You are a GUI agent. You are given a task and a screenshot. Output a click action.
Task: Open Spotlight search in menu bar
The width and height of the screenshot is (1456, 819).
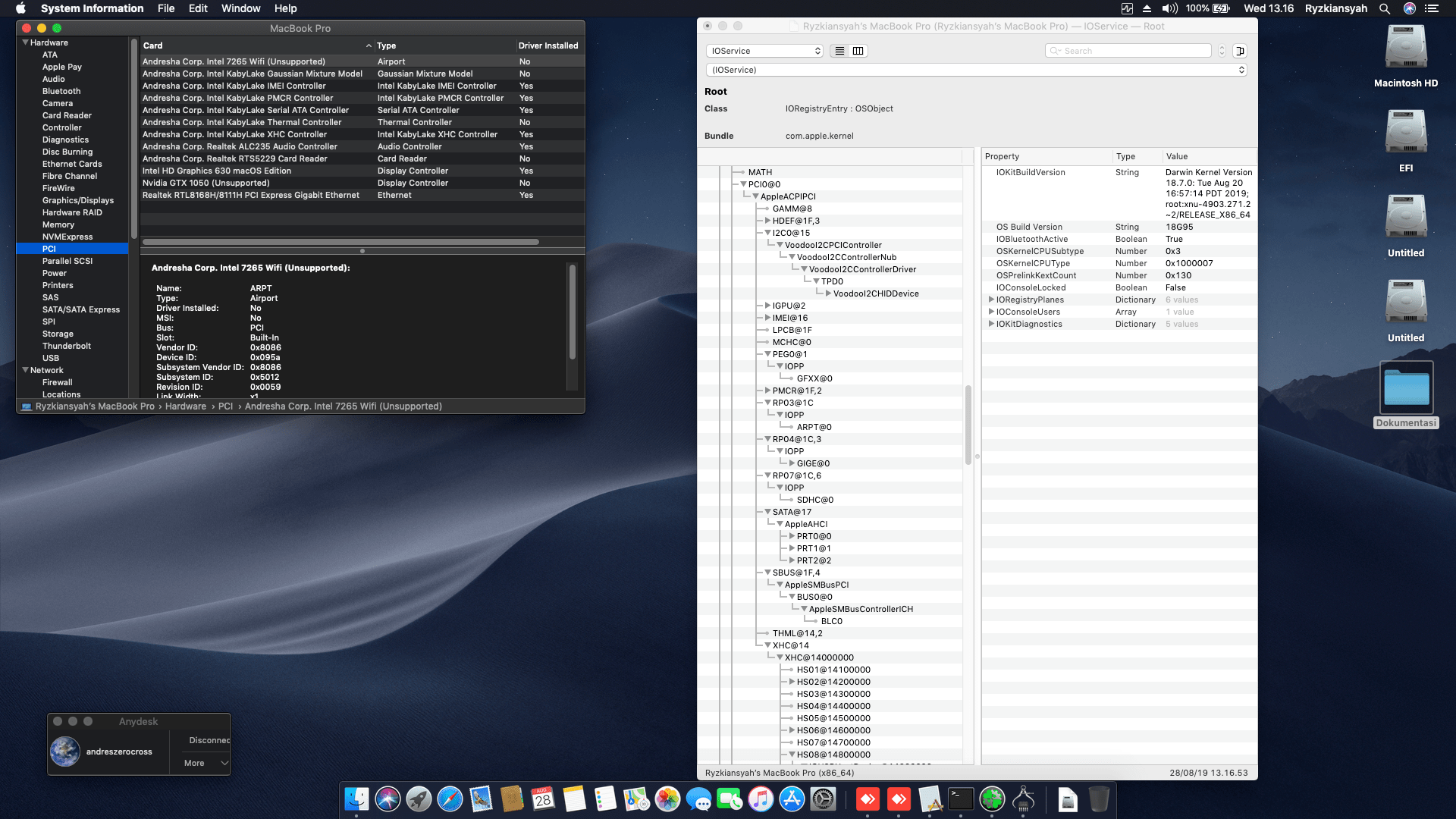(x=1385, y=8)
